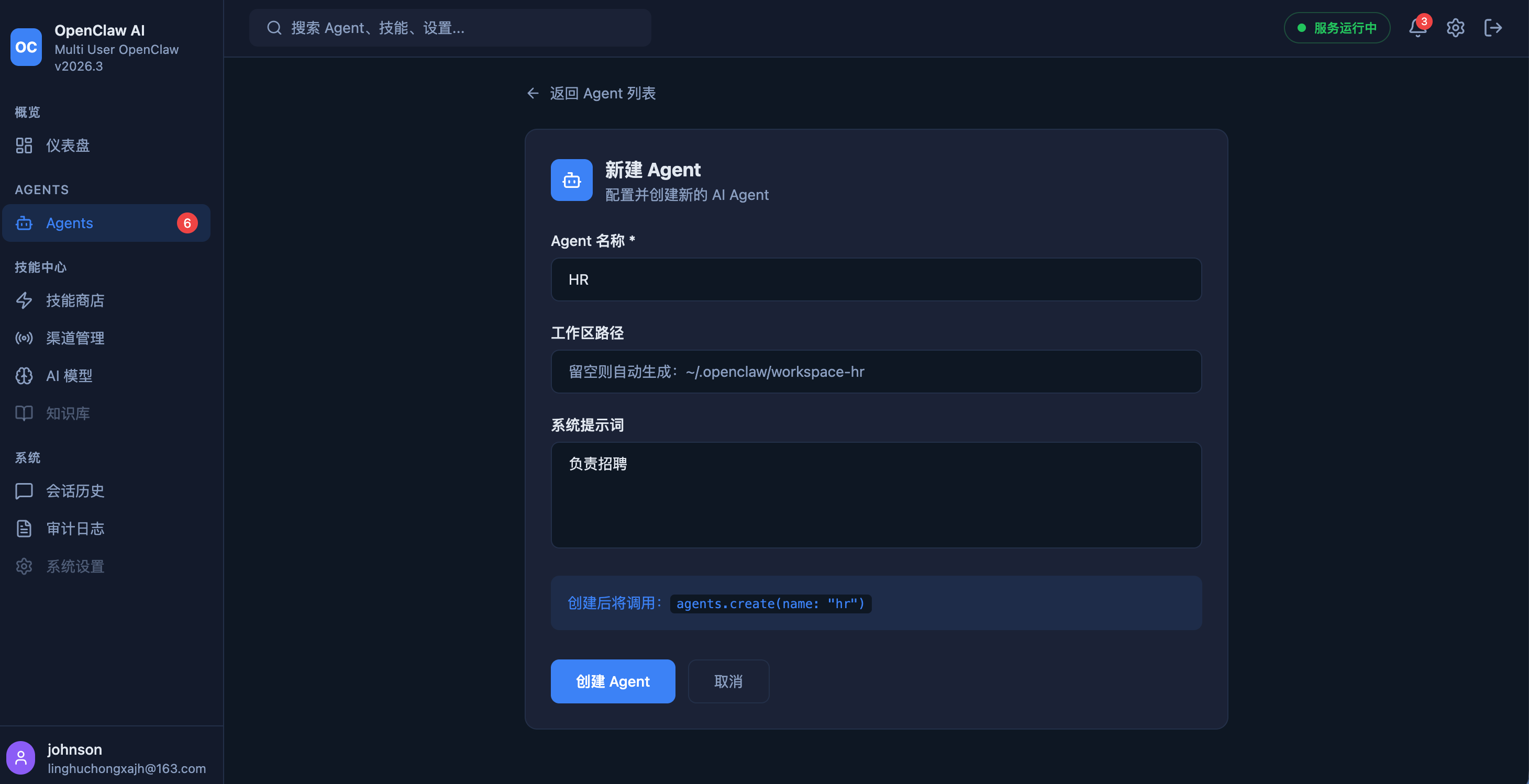Click the Agent 名称 input containing HR
The image size is (1529, 784).
pos(876,279)
